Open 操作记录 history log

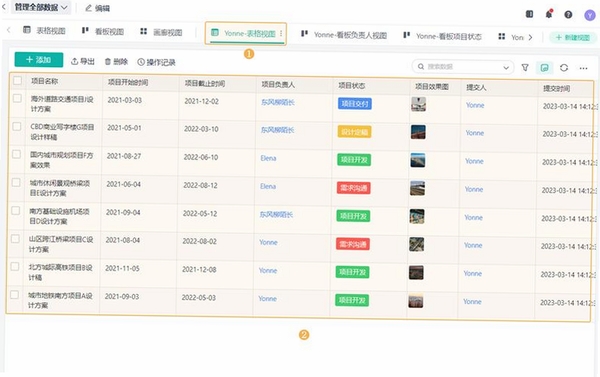tap(156, 62)
